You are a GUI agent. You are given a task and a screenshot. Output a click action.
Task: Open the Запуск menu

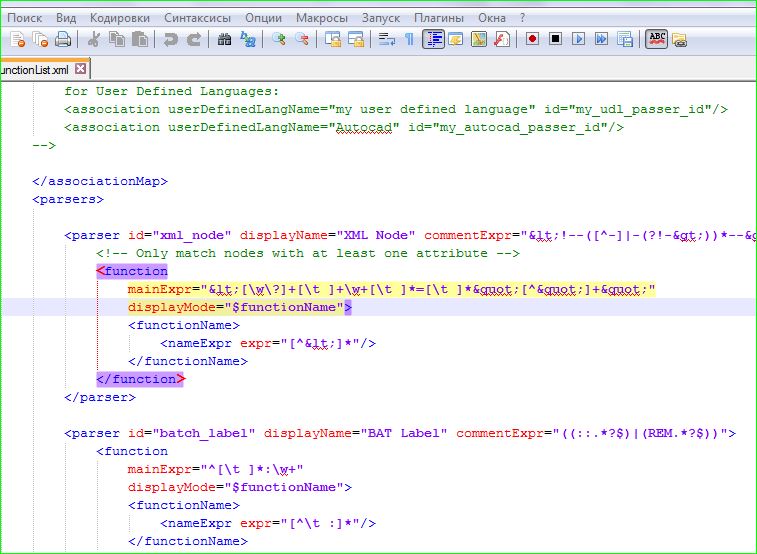[381, 18]
